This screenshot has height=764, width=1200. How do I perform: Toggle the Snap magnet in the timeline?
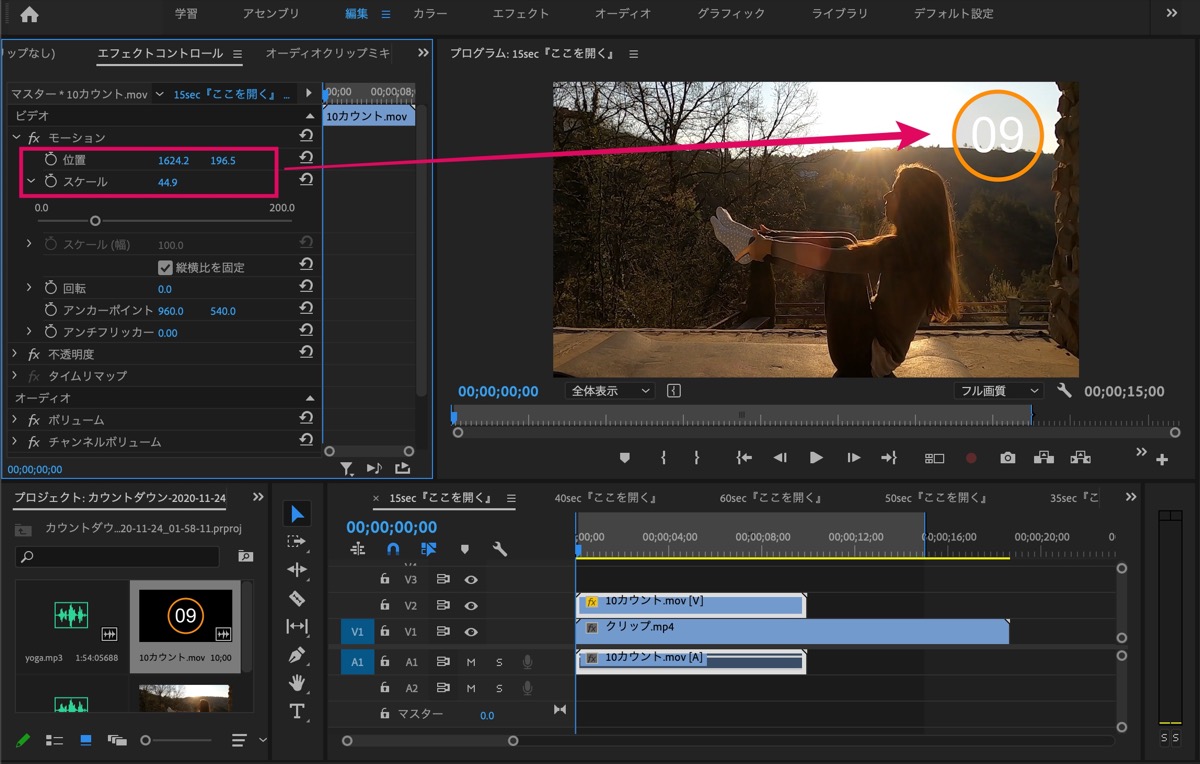click(x=393, y=549)
